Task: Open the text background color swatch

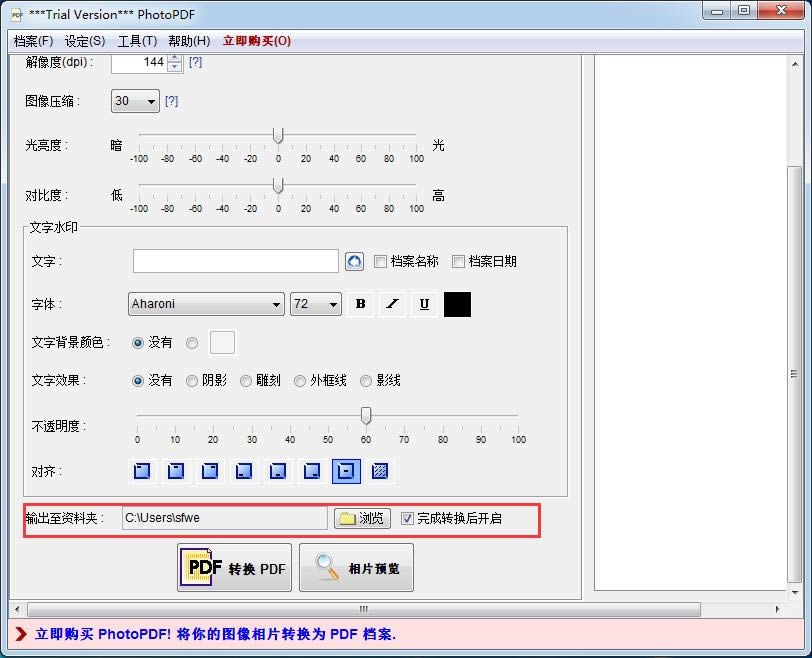Action: [x=222, y=343]
